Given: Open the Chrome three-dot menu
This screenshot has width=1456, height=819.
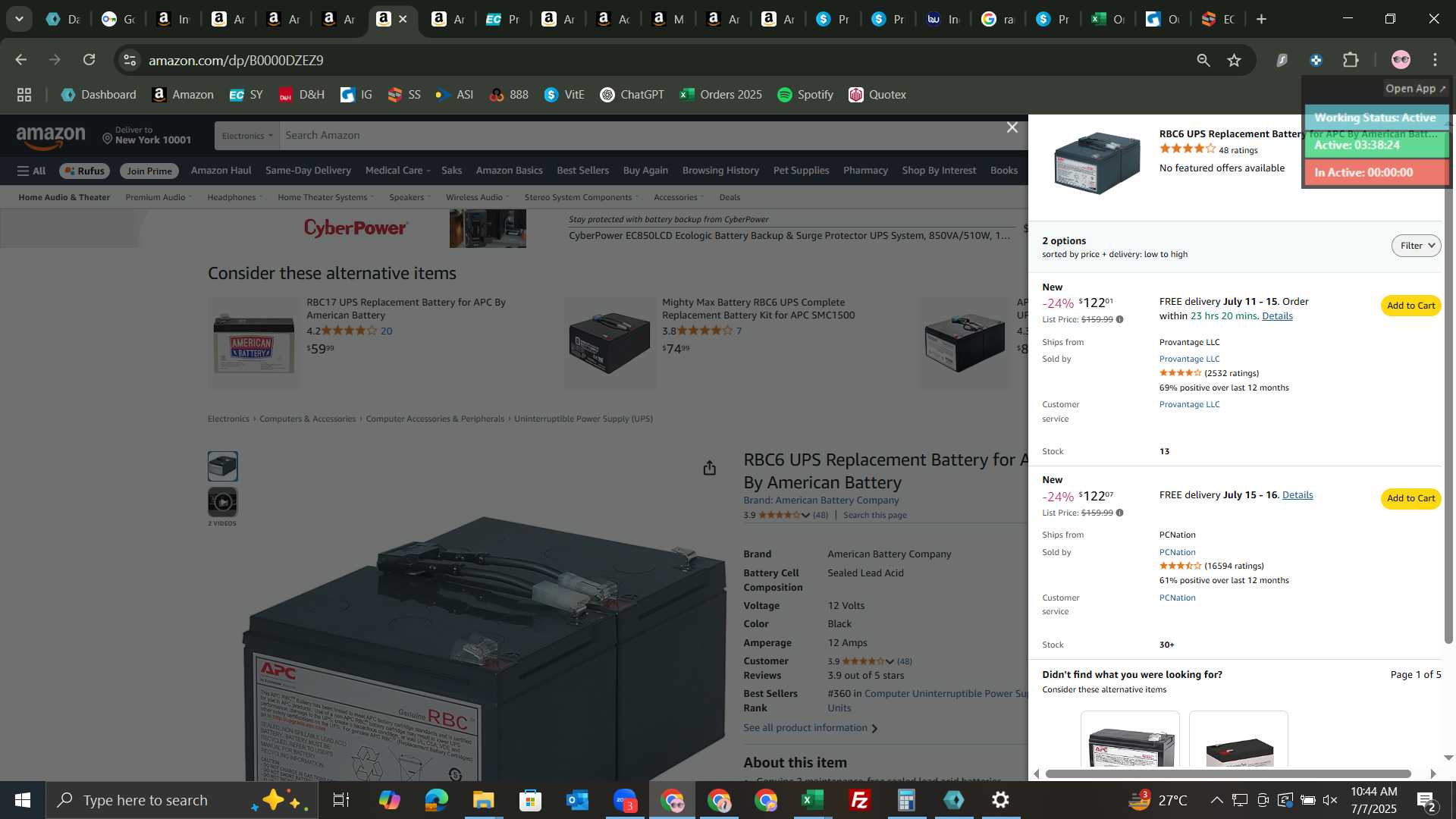Looking at the screenshot, I should [x=1436, y=60].
